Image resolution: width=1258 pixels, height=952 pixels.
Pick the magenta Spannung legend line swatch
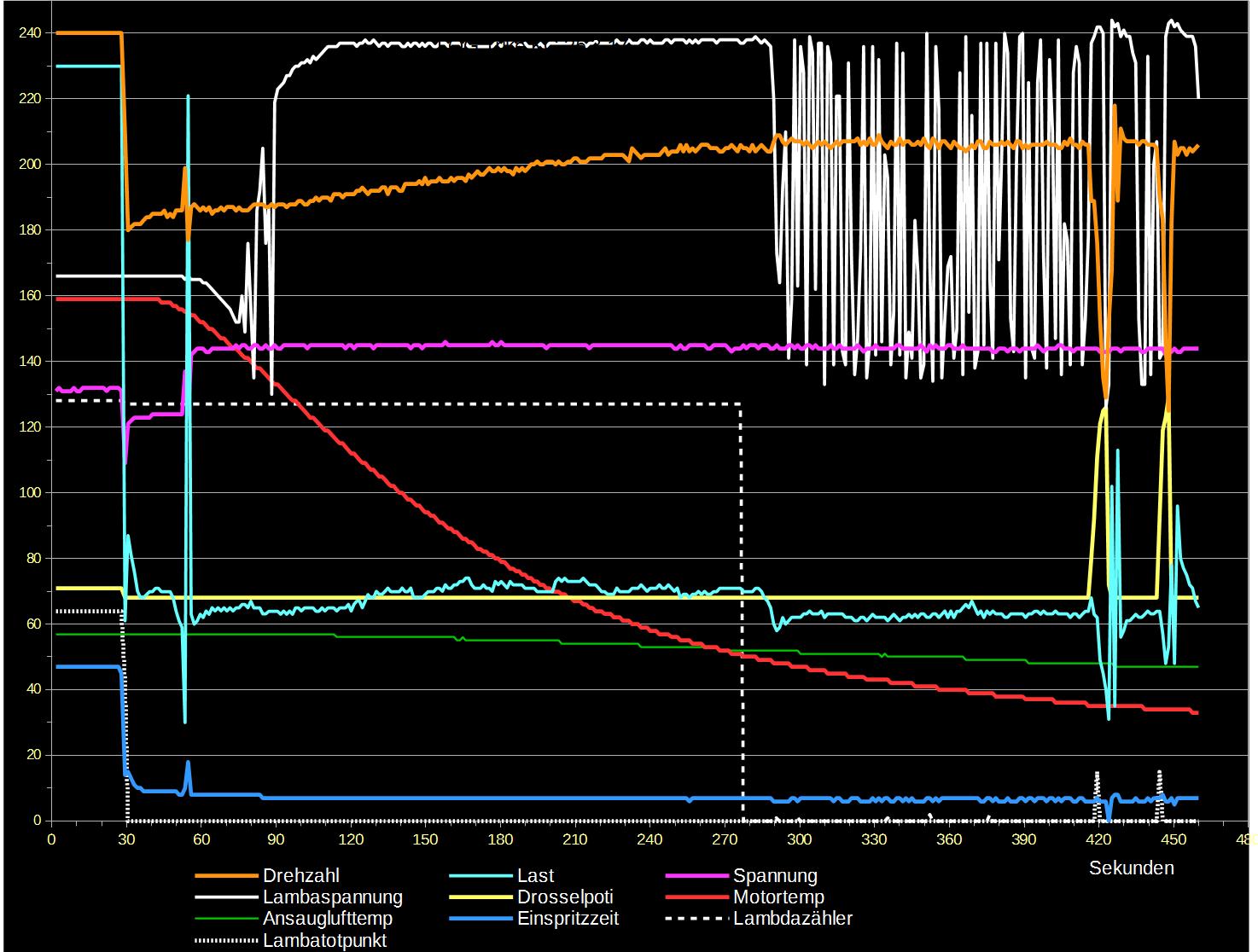point(695,876)
